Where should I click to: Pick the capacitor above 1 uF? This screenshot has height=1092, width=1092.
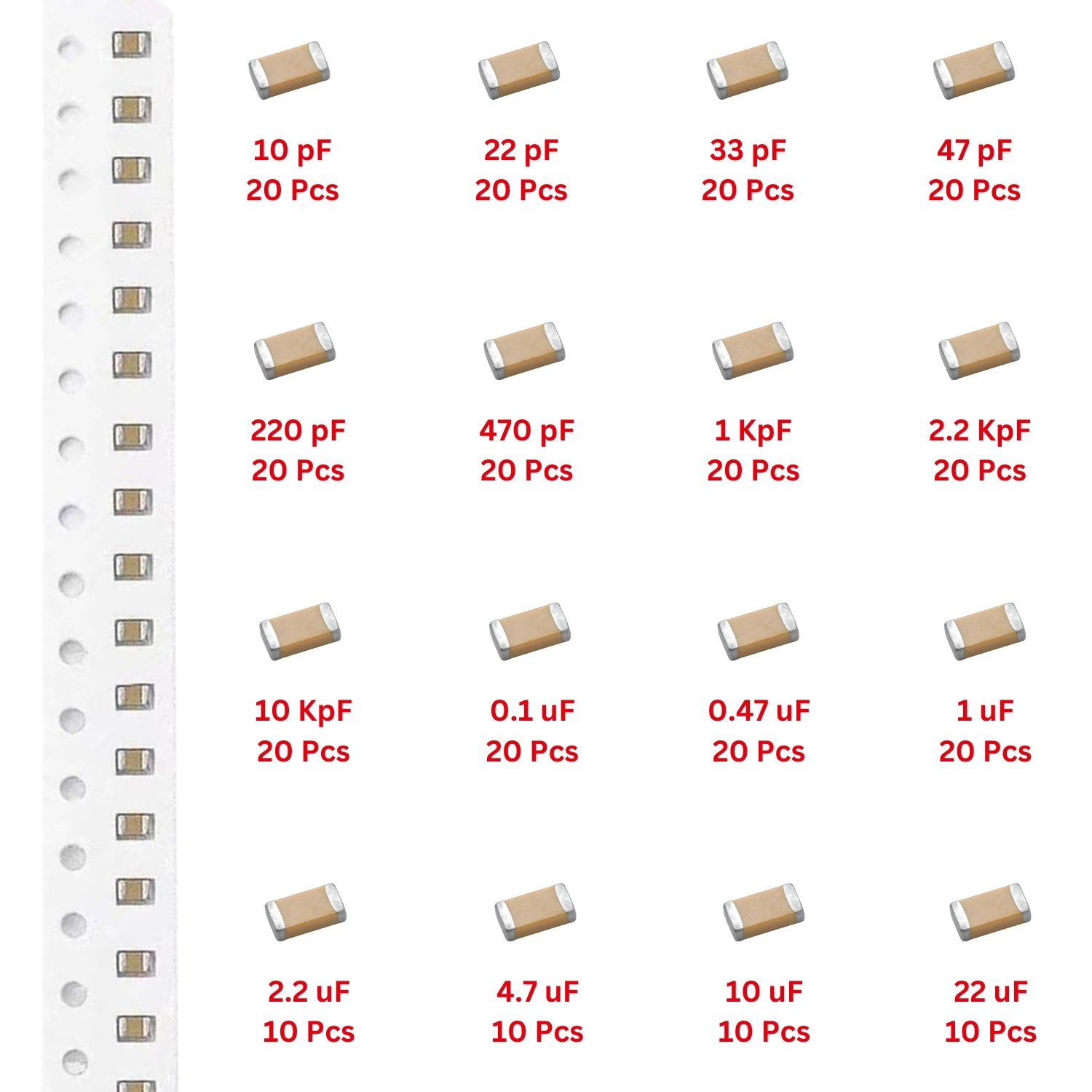coord(984,630)
